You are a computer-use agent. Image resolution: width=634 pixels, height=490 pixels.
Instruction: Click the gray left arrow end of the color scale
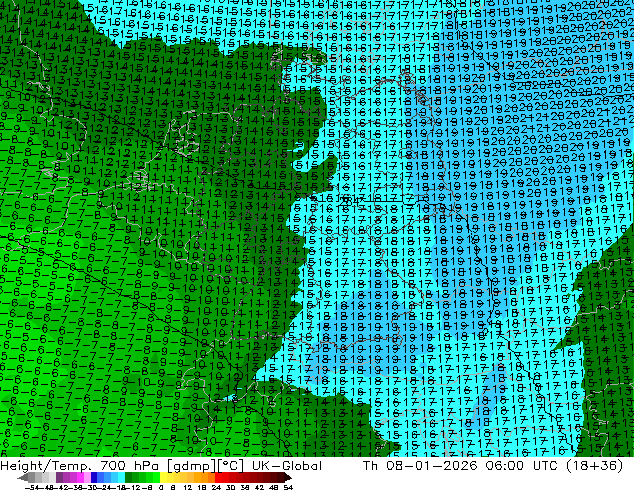pyautogui.click(x=23, y=477)
